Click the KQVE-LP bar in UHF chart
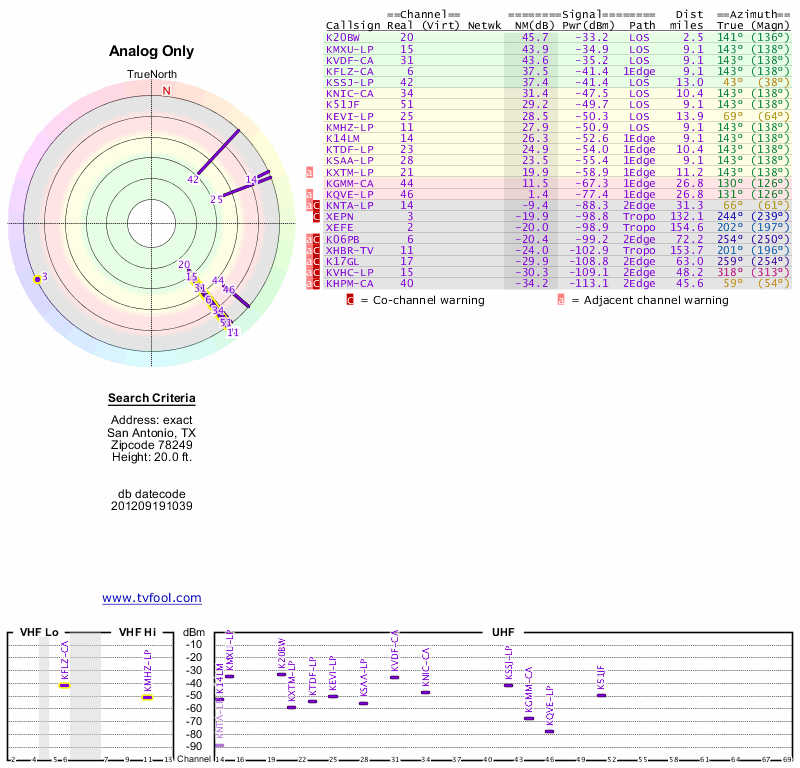Image resolution: width=800 pixels, height=768 pixels. point(549,731)
